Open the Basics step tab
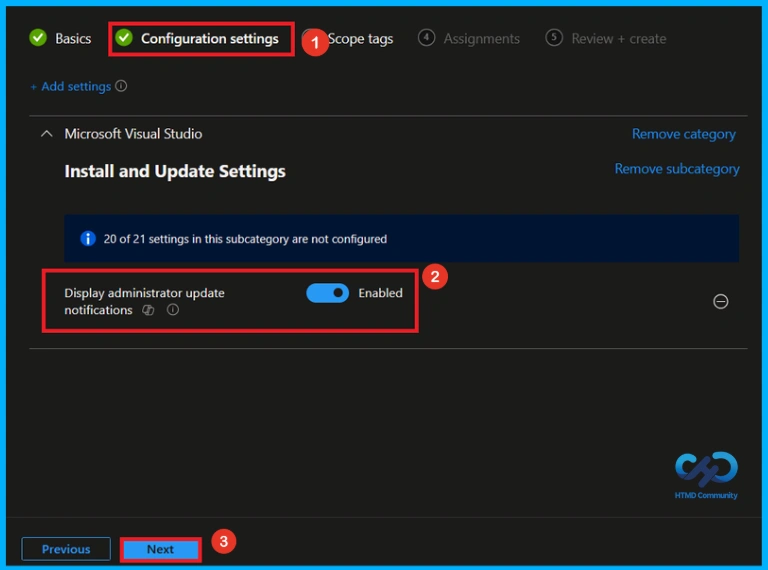The width and height of the screenshot is (768, 570). (60, 38)
